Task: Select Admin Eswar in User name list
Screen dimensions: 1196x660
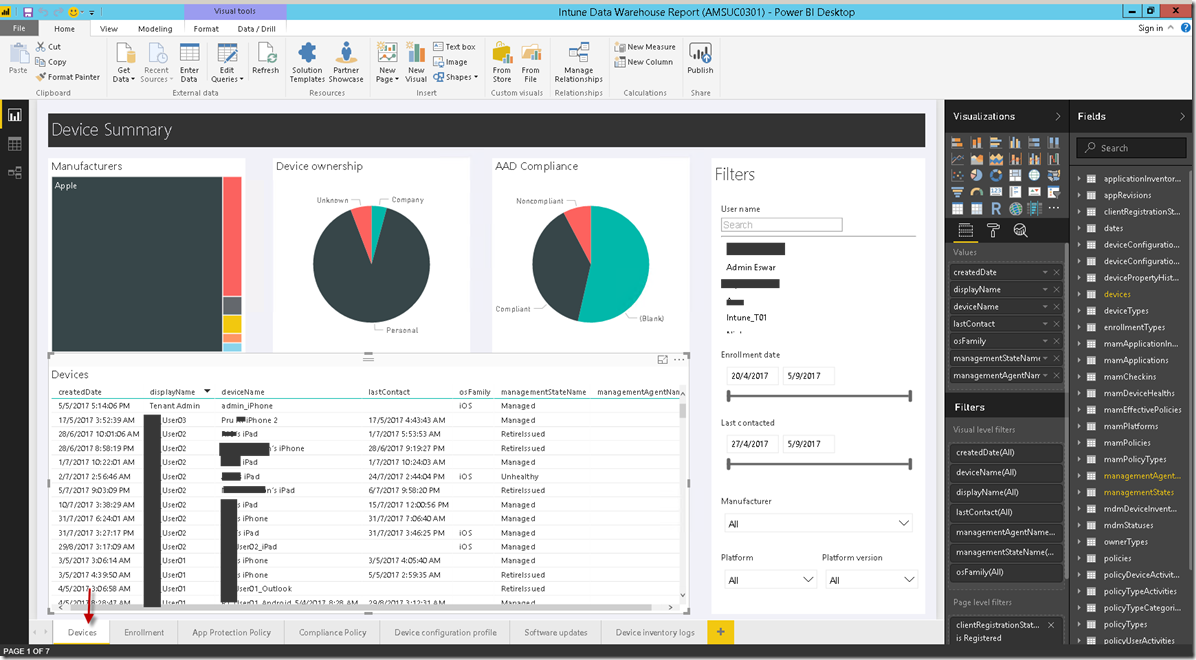Action: (751, 267)
